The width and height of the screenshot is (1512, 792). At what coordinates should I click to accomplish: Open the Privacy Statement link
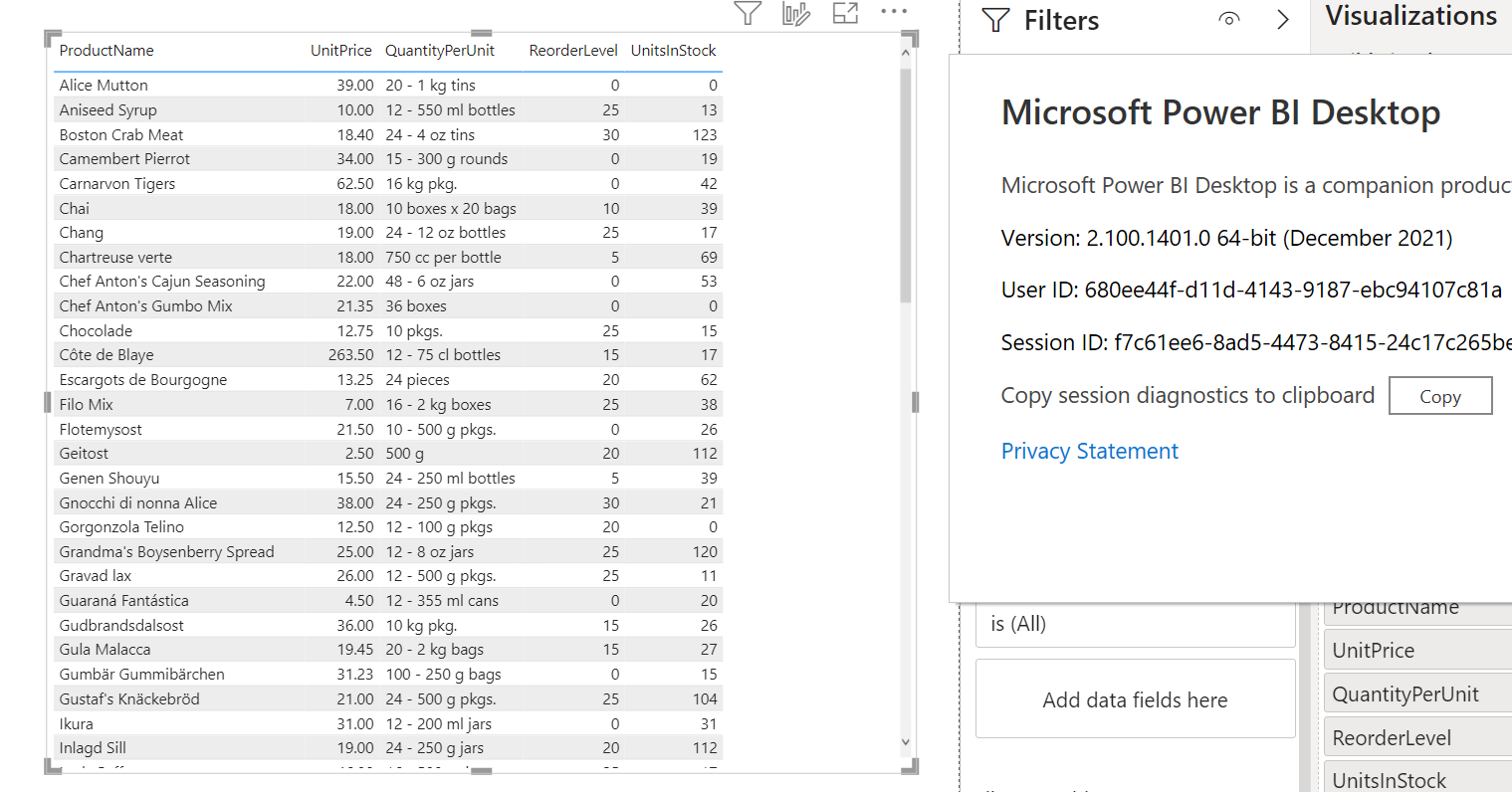(1089, 451)
